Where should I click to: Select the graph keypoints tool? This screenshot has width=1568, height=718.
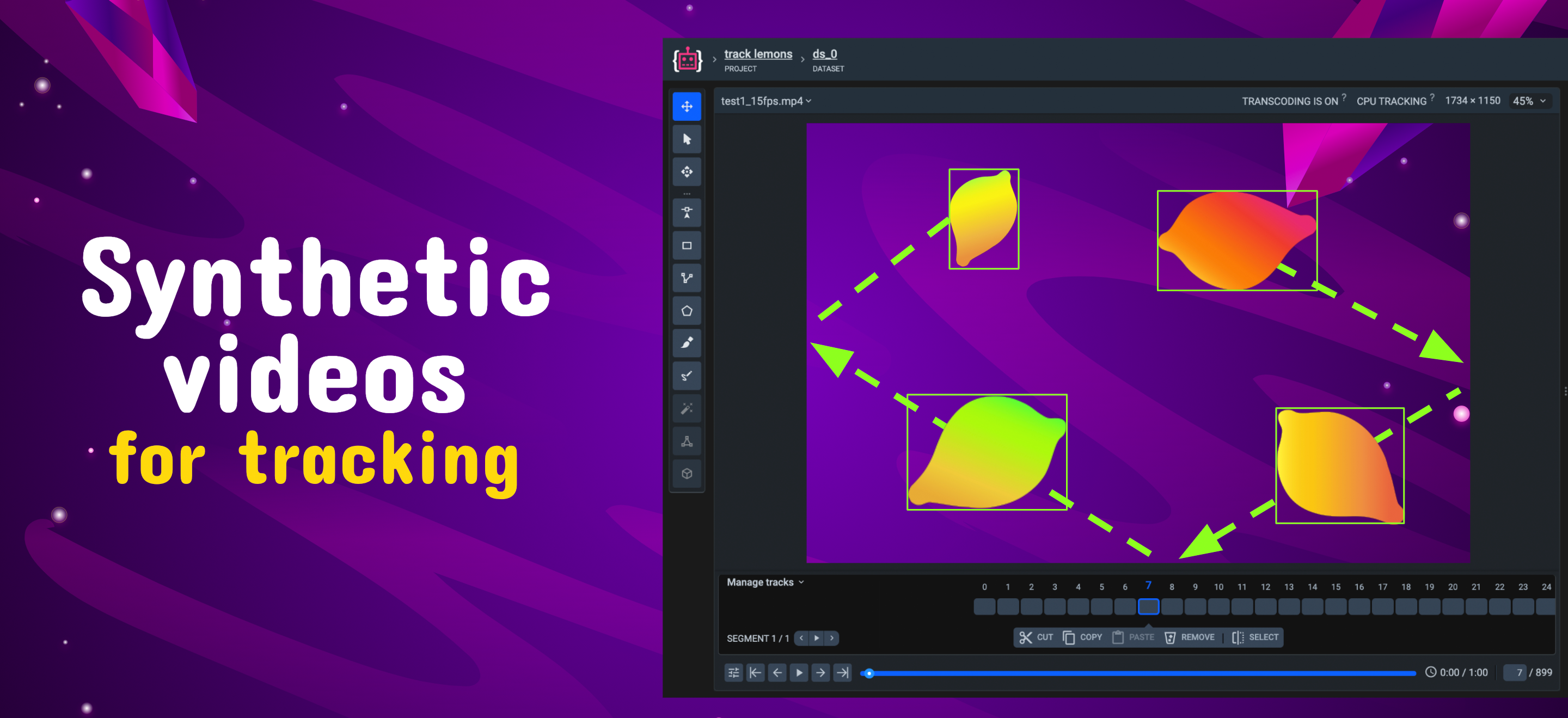coord(687,441)
